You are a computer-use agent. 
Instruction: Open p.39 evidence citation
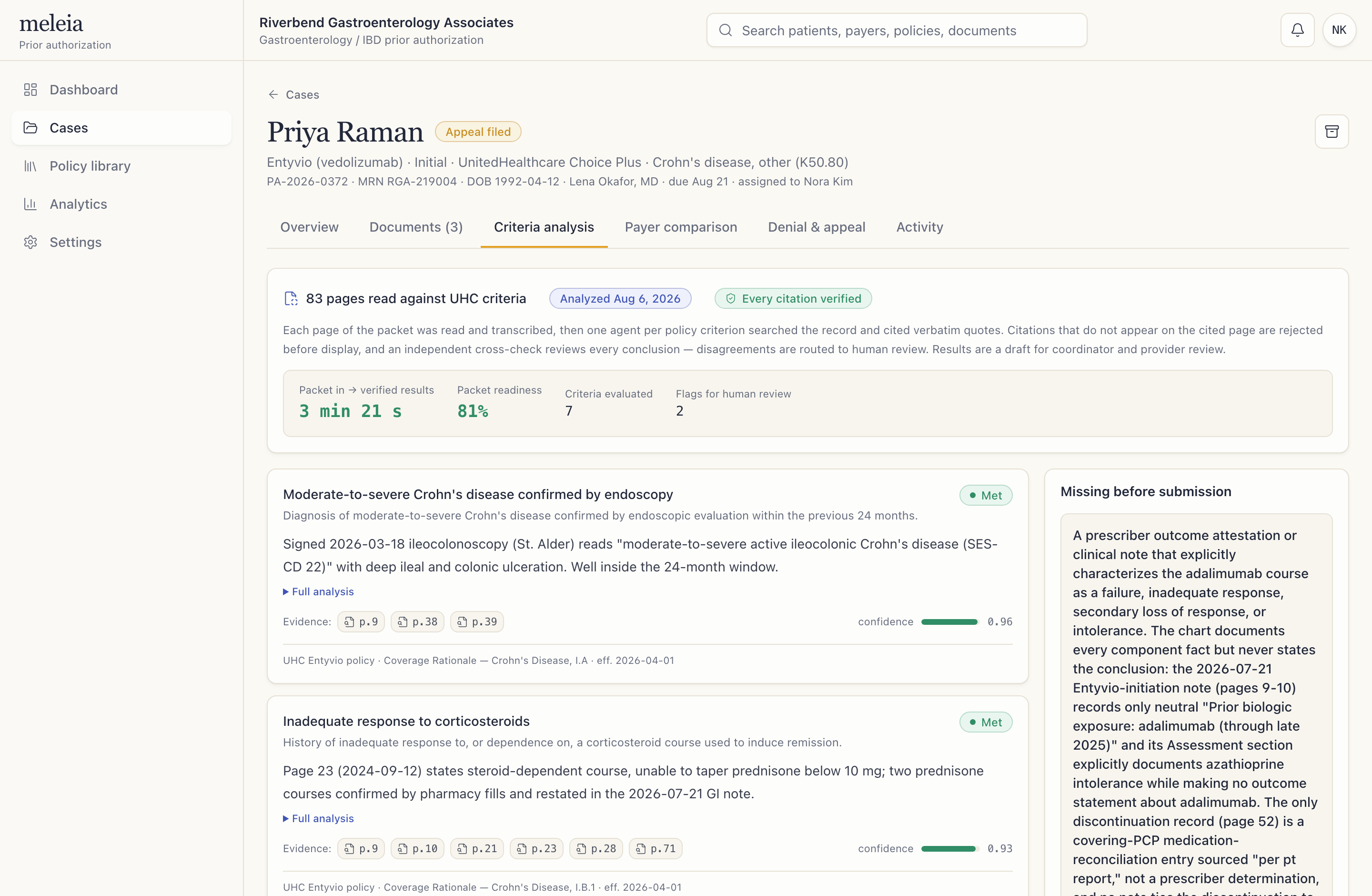pos(477,621)
